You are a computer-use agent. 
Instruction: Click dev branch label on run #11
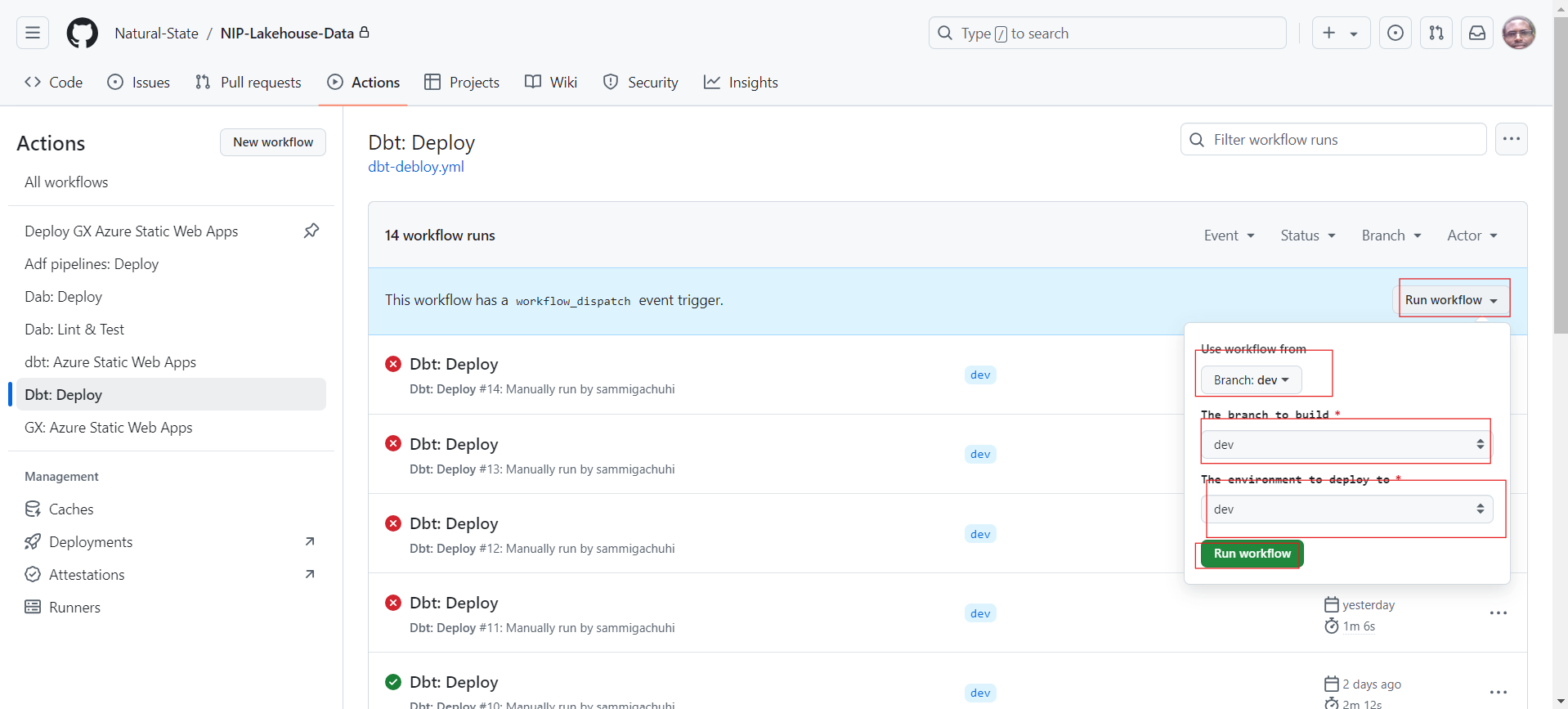point(980,613)
